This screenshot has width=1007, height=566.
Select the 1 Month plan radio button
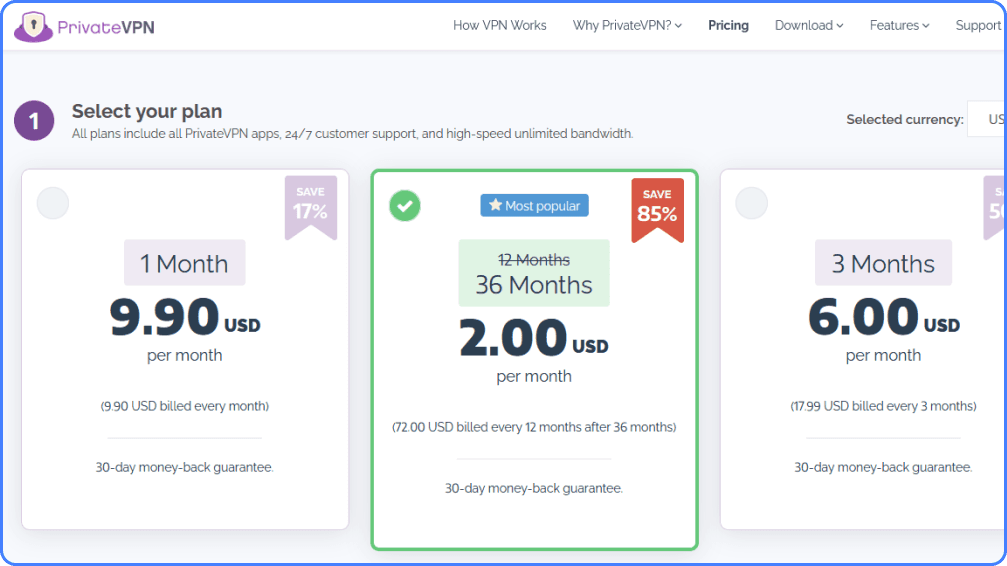(x=53, y=203)
